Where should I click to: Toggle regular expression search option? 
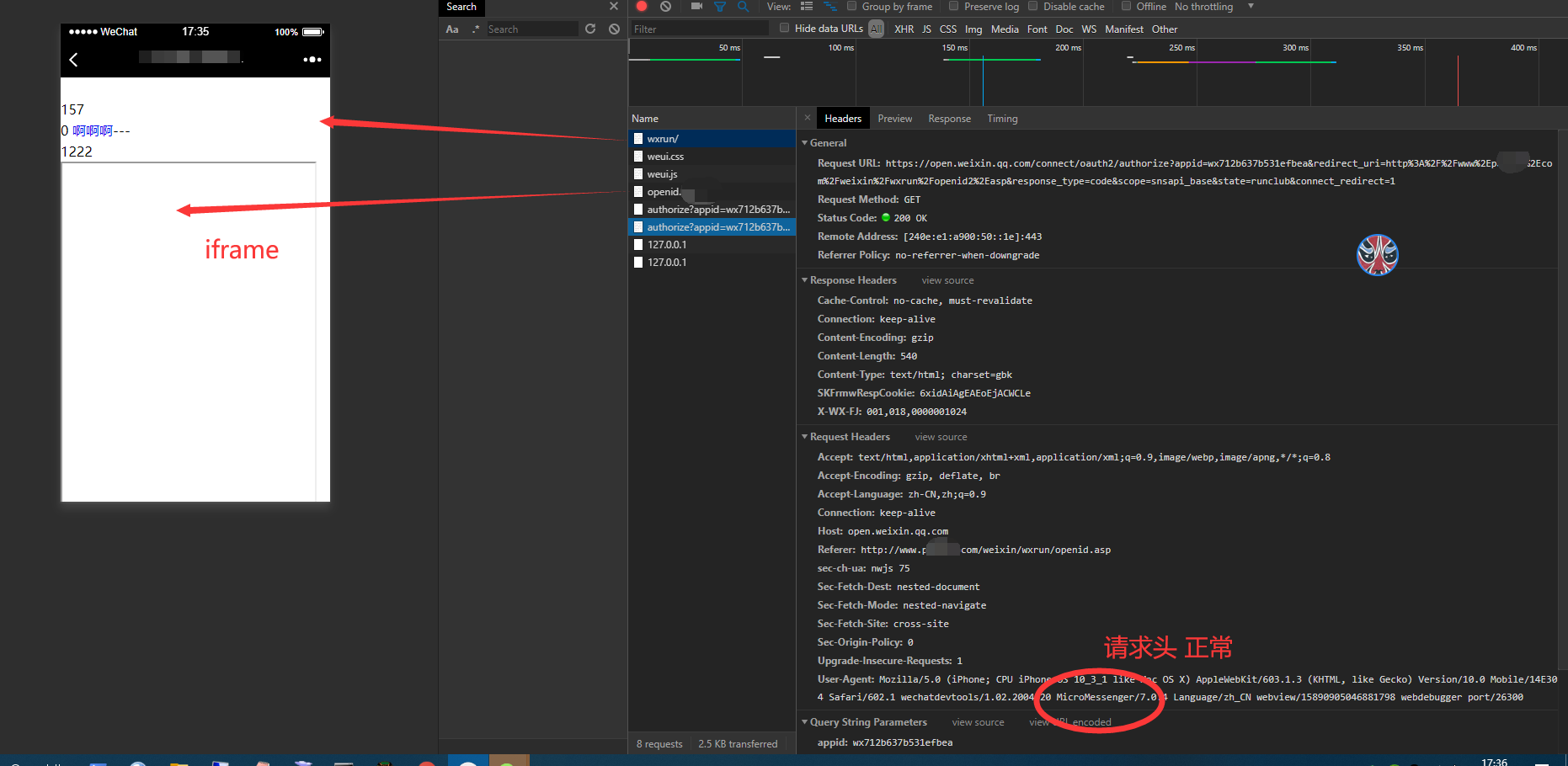click(476, 29)
